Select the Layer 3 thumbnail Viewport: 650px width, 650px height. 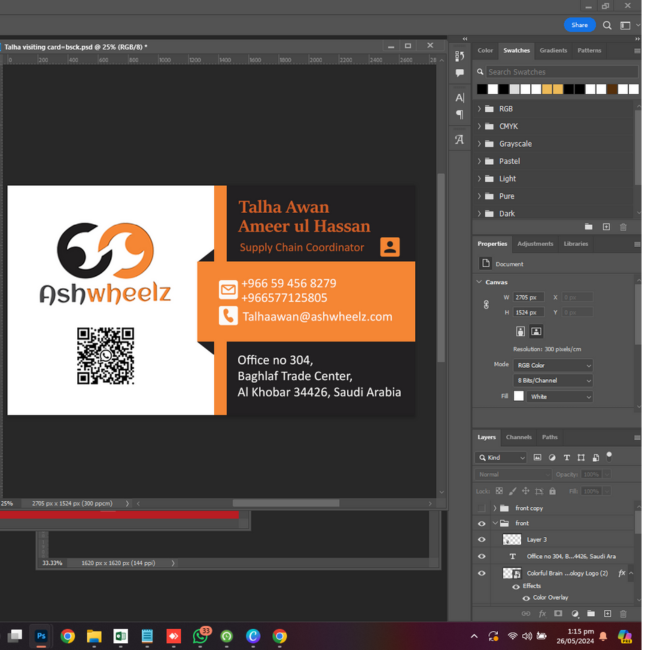tap(512, 539)
